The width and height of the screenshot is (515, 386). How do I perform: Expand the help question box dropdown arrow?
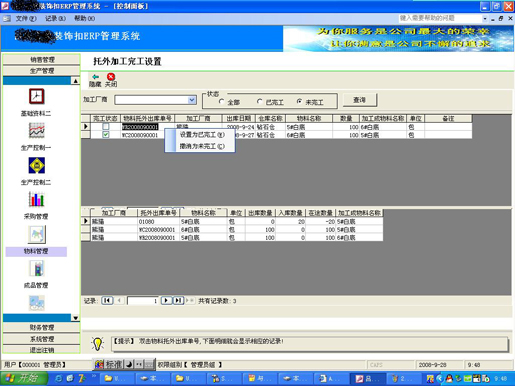click(485, 19)
